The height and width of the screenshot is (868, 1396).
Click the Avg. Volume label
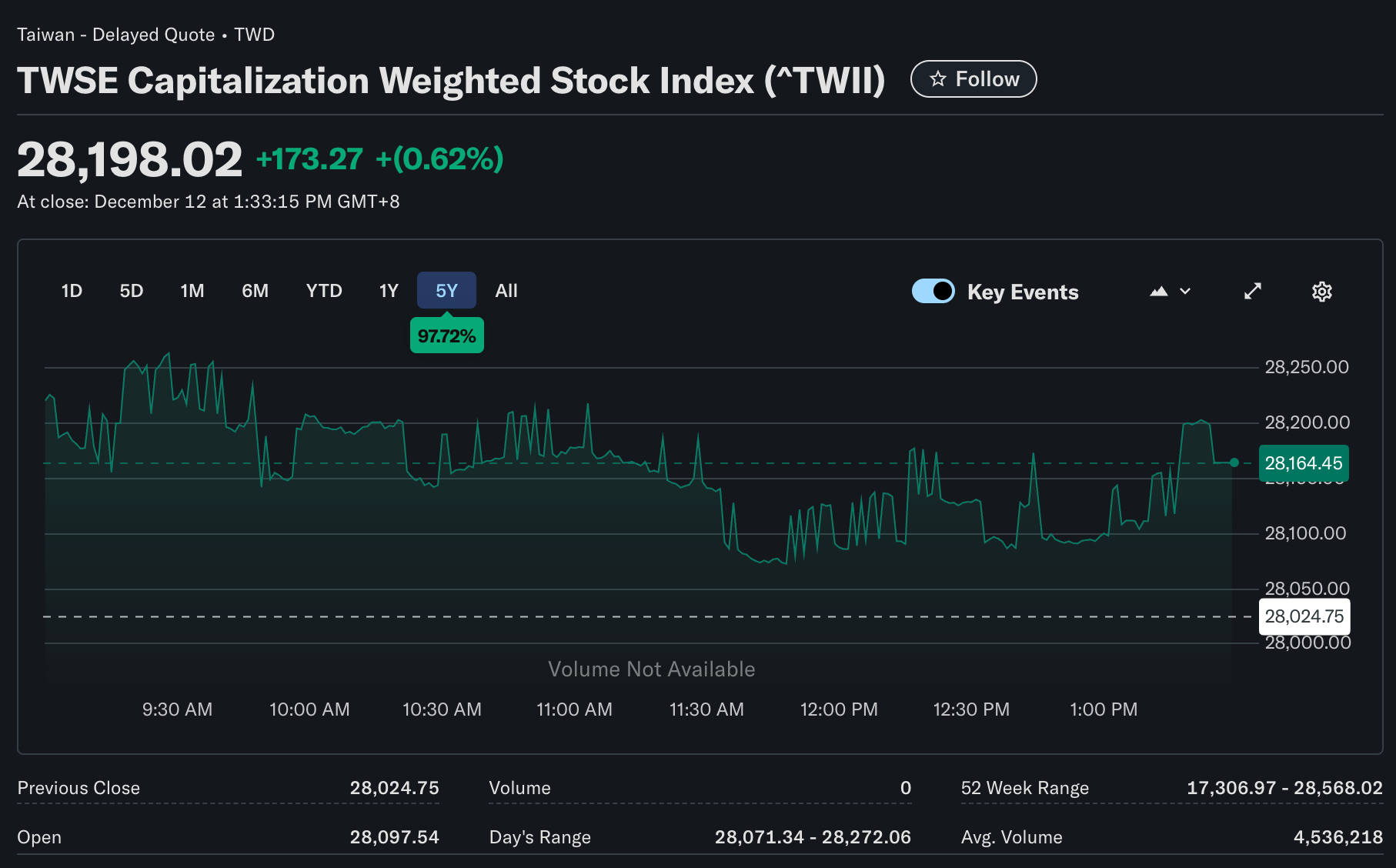click(x=1012, y=837)
